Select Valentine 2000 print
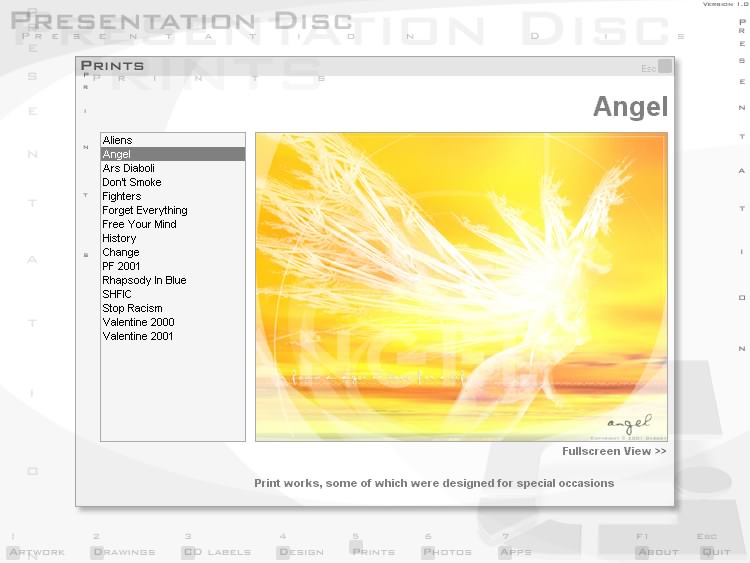 click(x=173, y=322)
